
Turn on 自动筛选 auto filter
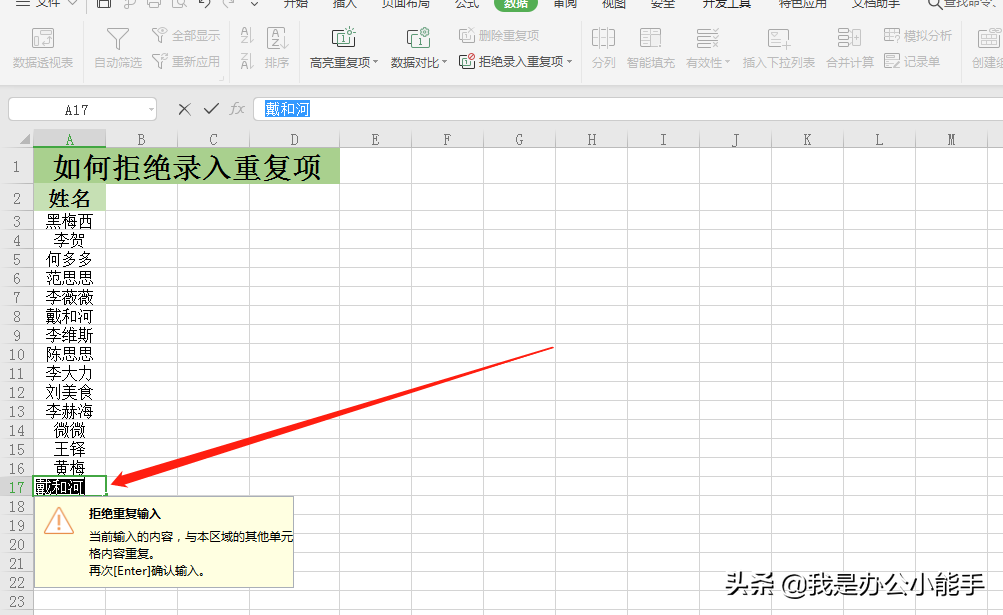118,48
